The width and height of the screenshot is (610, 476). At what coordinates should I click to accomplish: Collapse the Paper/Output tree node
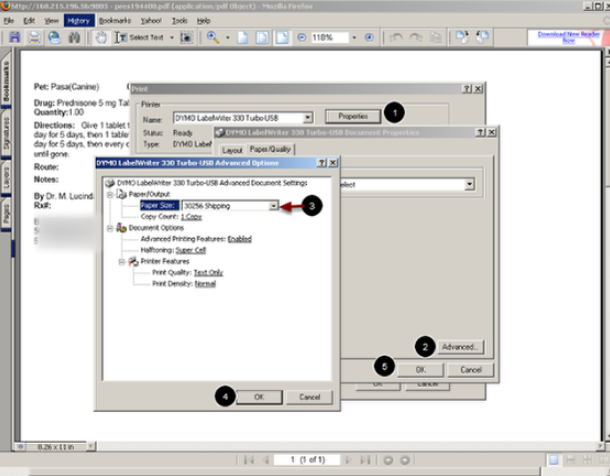pos(110,194)
